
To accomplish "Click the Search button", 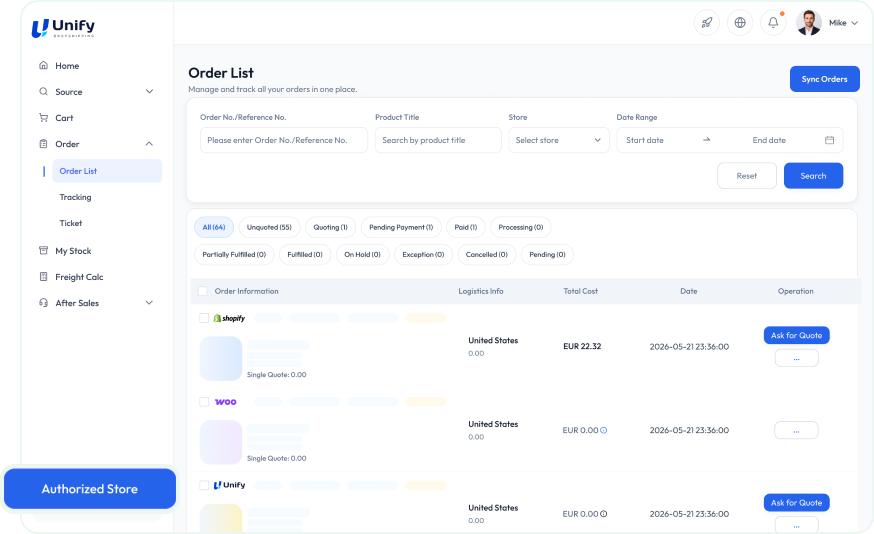I will [813, 176].
